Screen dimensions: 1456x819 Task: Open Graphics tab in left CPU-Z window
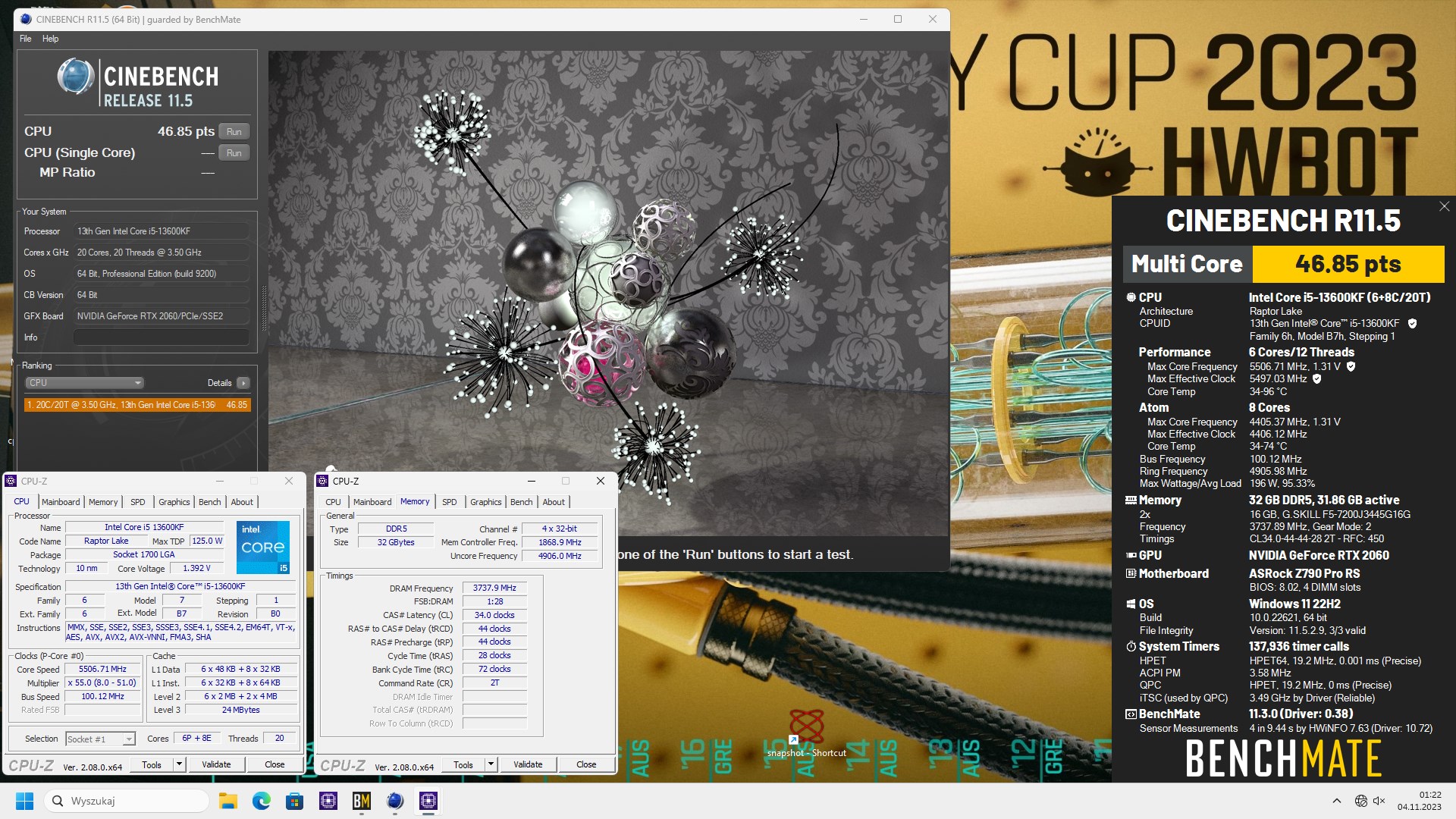[174, 502]
